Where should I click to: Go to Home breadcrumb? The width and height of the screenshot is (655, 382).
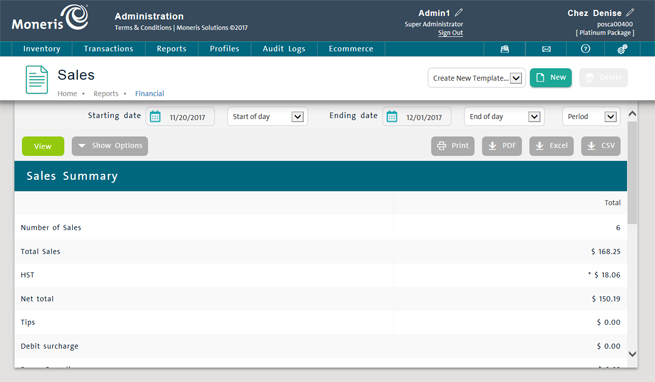tap(67, 94)
